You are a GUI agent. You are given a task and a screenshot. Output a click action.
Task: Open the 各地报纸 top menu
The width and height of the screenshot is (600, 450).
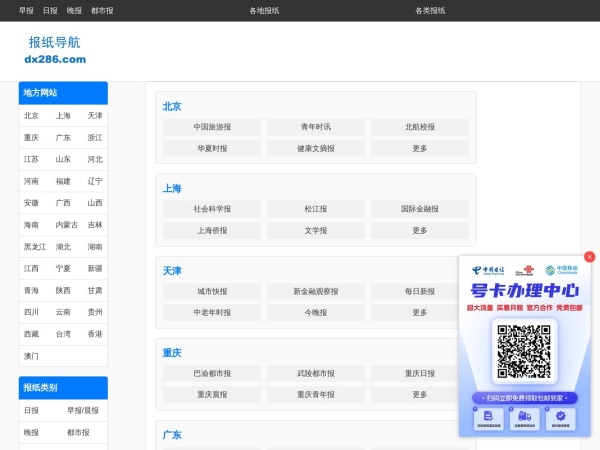tap(264, 11)
